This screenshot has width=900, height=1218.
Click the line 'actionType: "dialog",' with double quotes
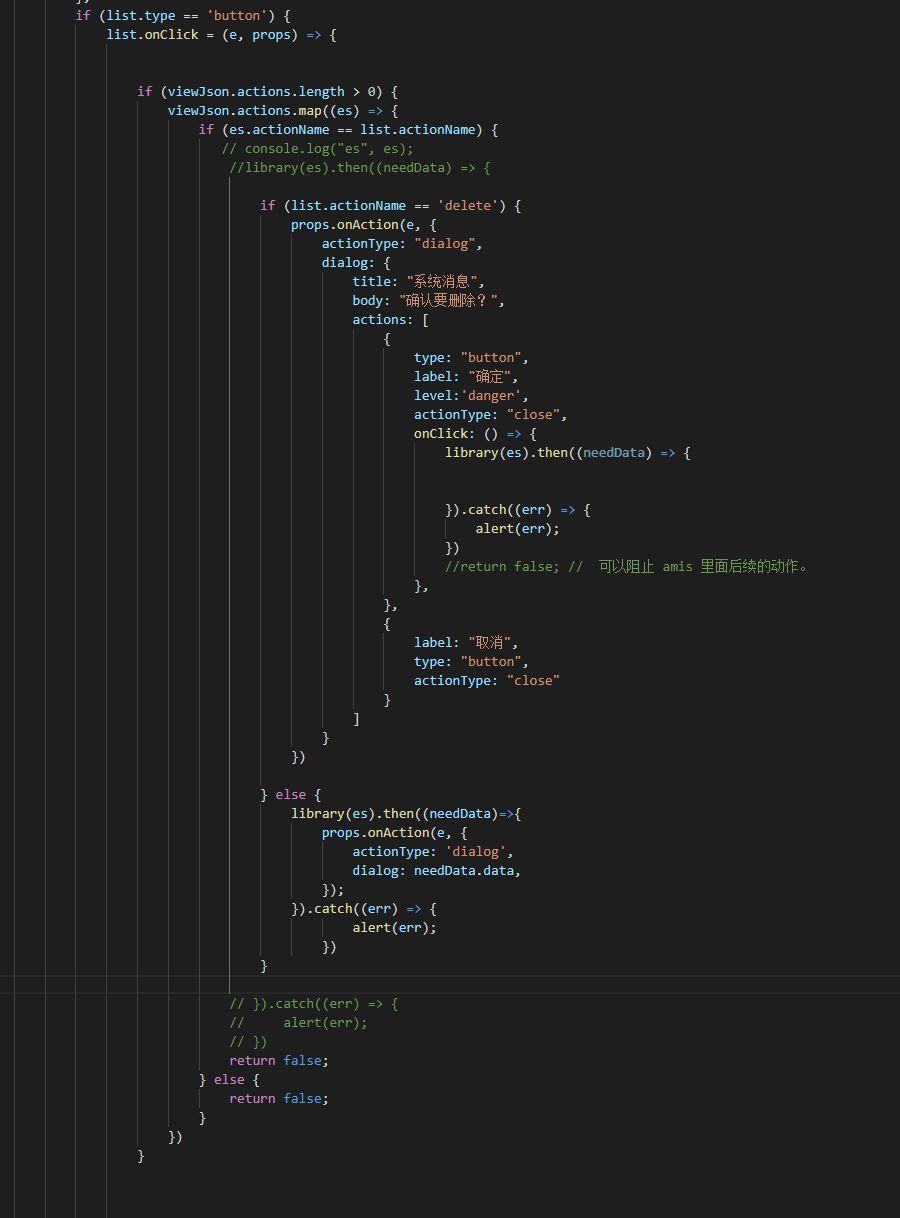click(402, 244)
